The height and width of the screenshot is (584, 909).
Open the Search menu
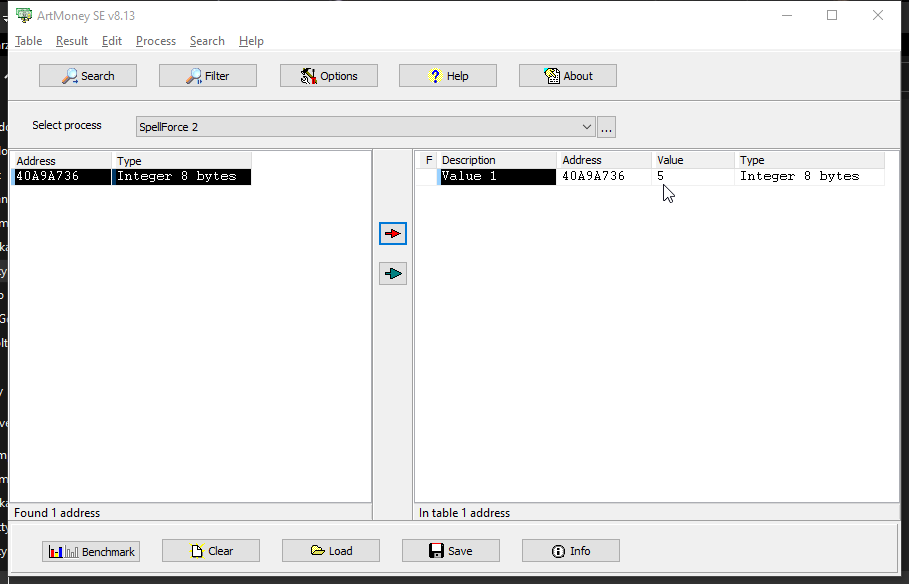tap(207, 41)
